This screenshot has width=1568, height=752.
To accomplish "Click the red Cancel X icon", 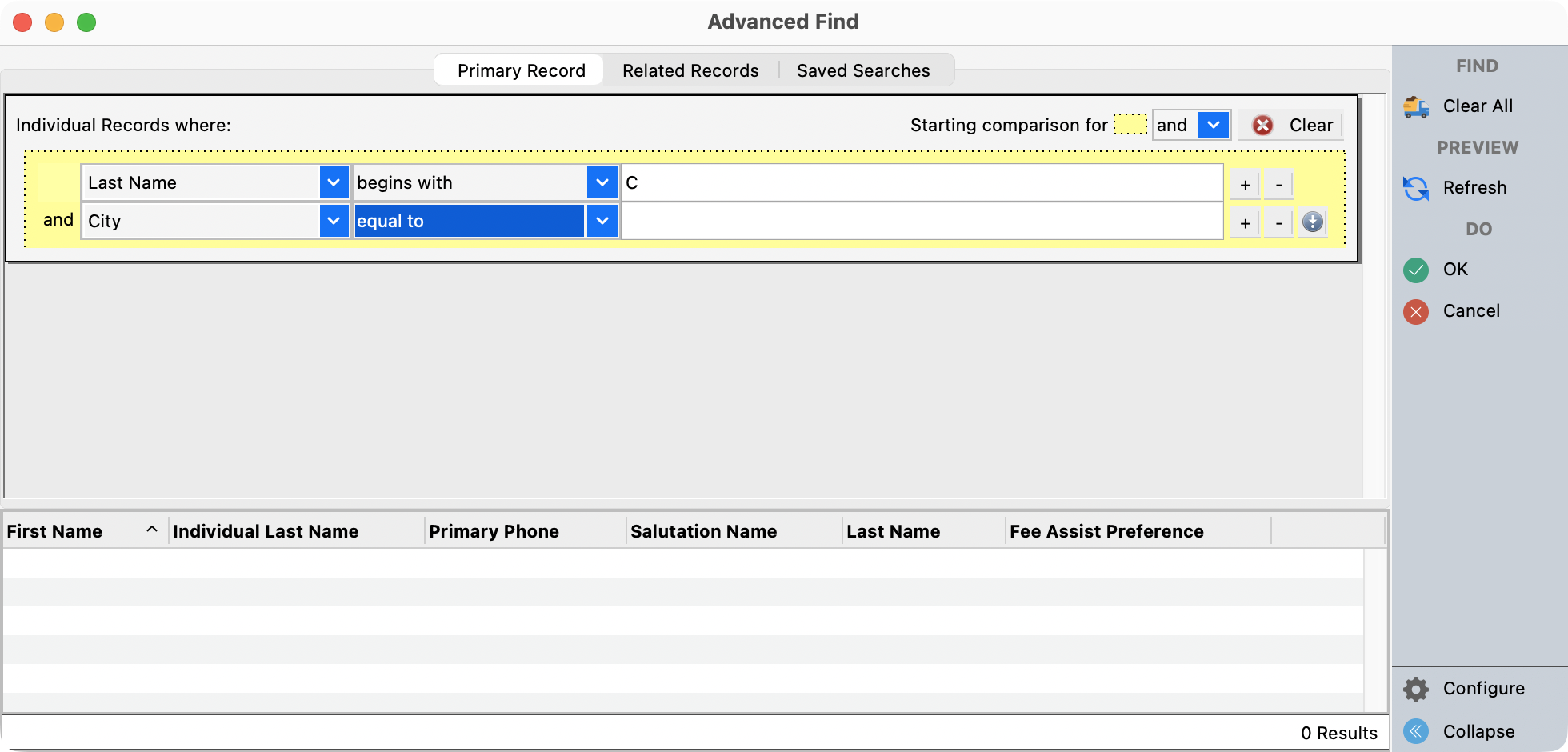I will click(x=1416, y=311).
